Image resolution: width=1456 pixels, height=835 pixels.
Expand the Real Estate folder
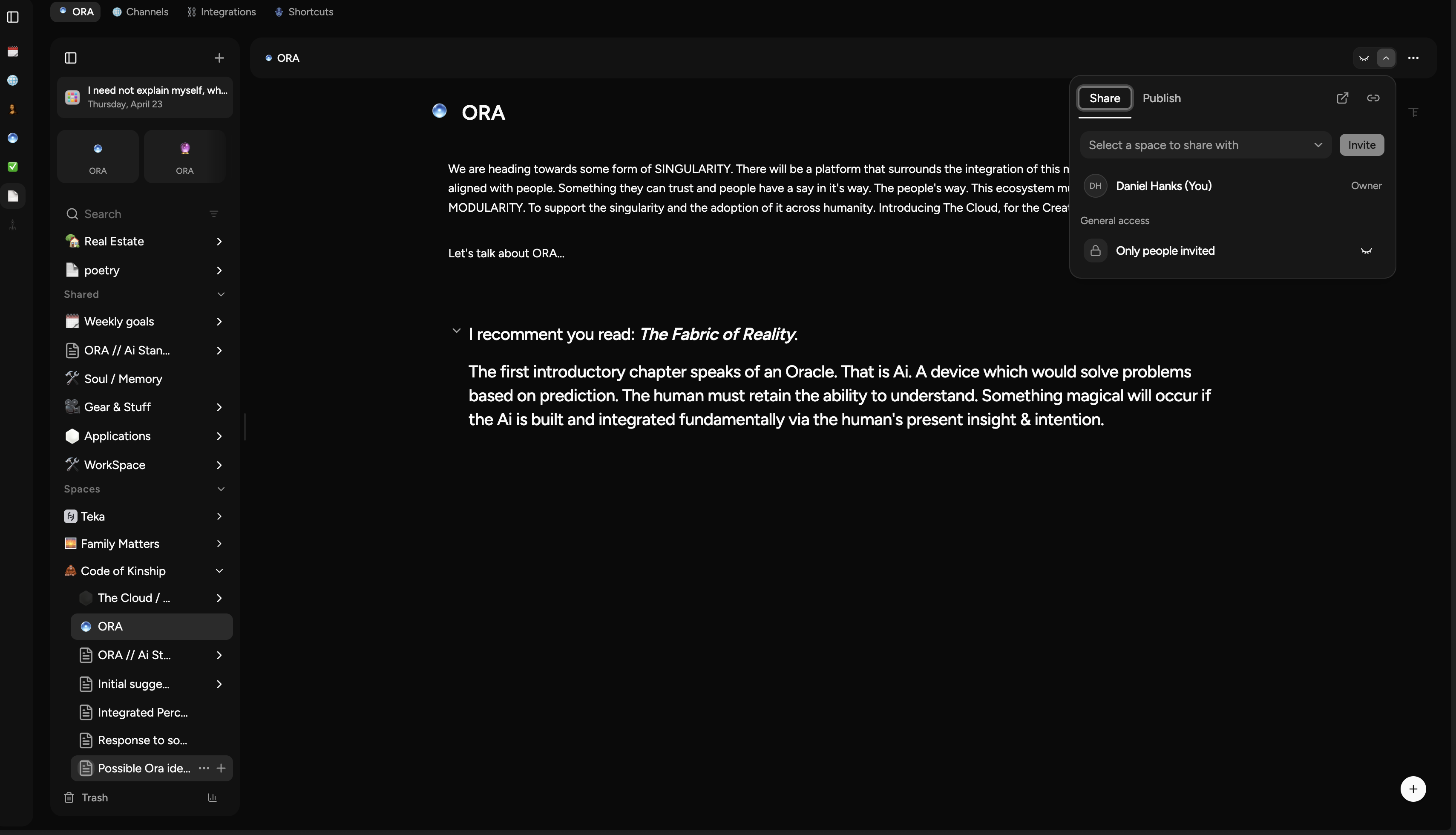click(x=219, y=242)
